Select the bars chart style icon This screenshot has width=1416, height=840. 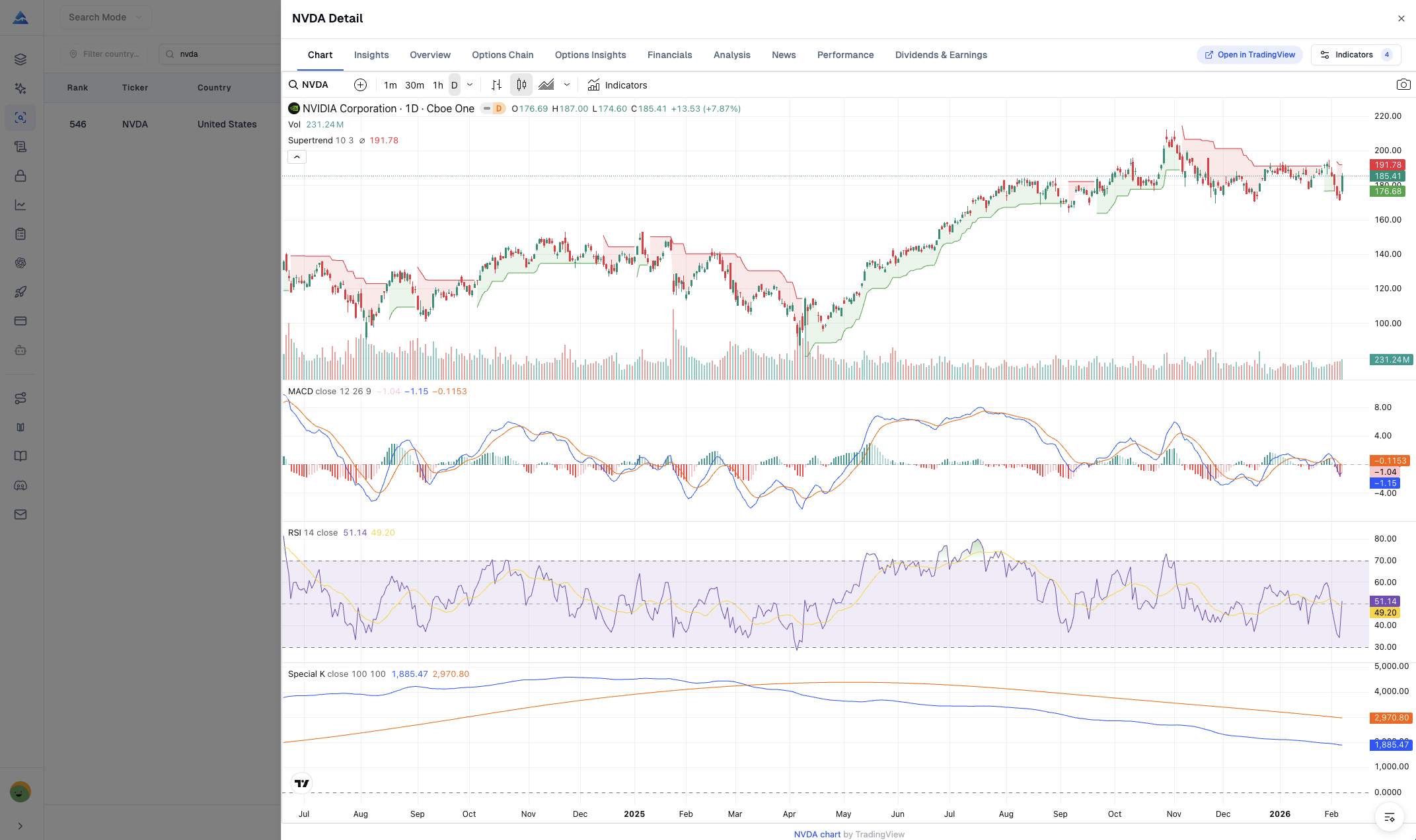pyautogui.click(x=496, y=85)
